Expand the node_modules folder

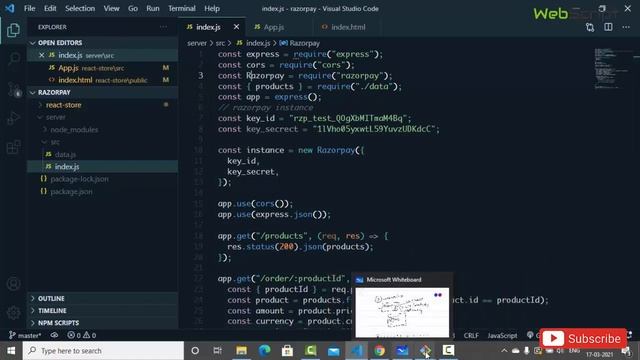point(74,130)
